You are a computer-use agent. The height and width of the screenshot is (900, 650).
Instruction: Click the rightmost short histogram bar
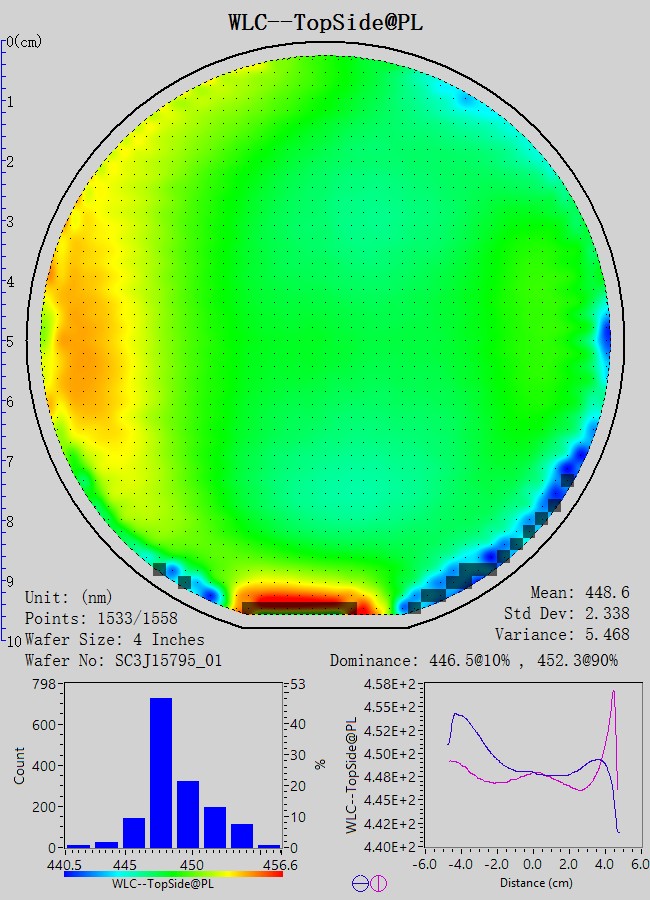(x=269, y=846)
